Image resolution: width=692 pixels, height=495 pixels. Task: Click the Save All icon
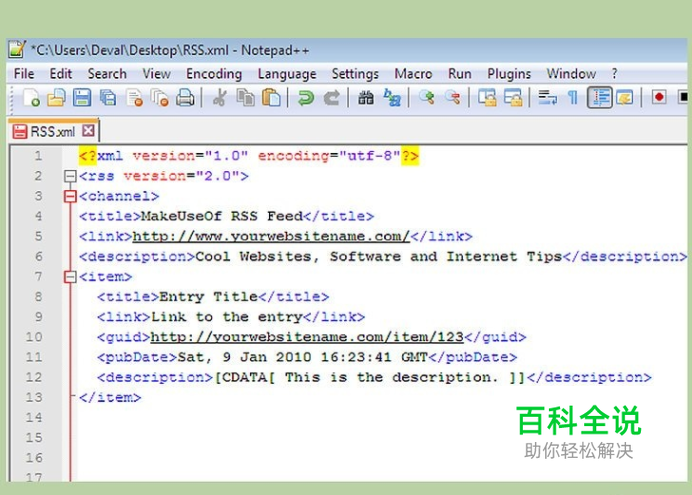(x=108, y=98)
